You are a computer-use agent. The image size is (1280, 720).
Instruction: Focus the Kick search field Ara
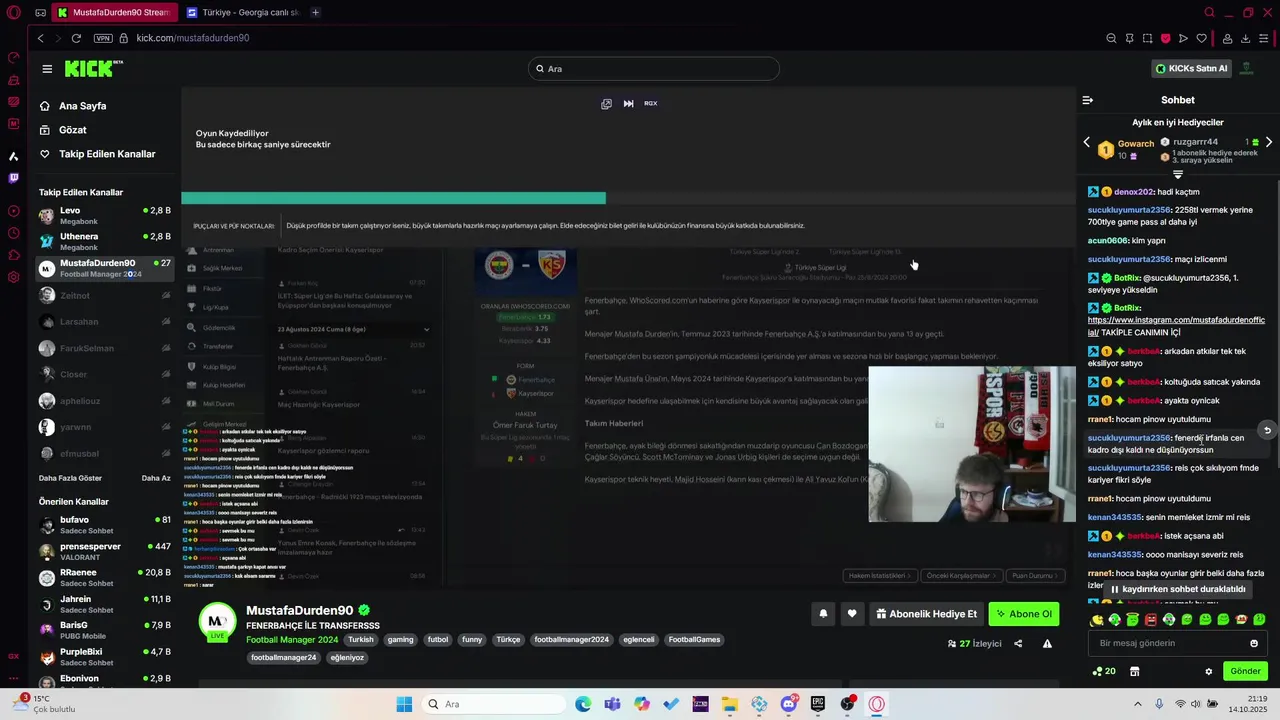click(x=653, y=69)
